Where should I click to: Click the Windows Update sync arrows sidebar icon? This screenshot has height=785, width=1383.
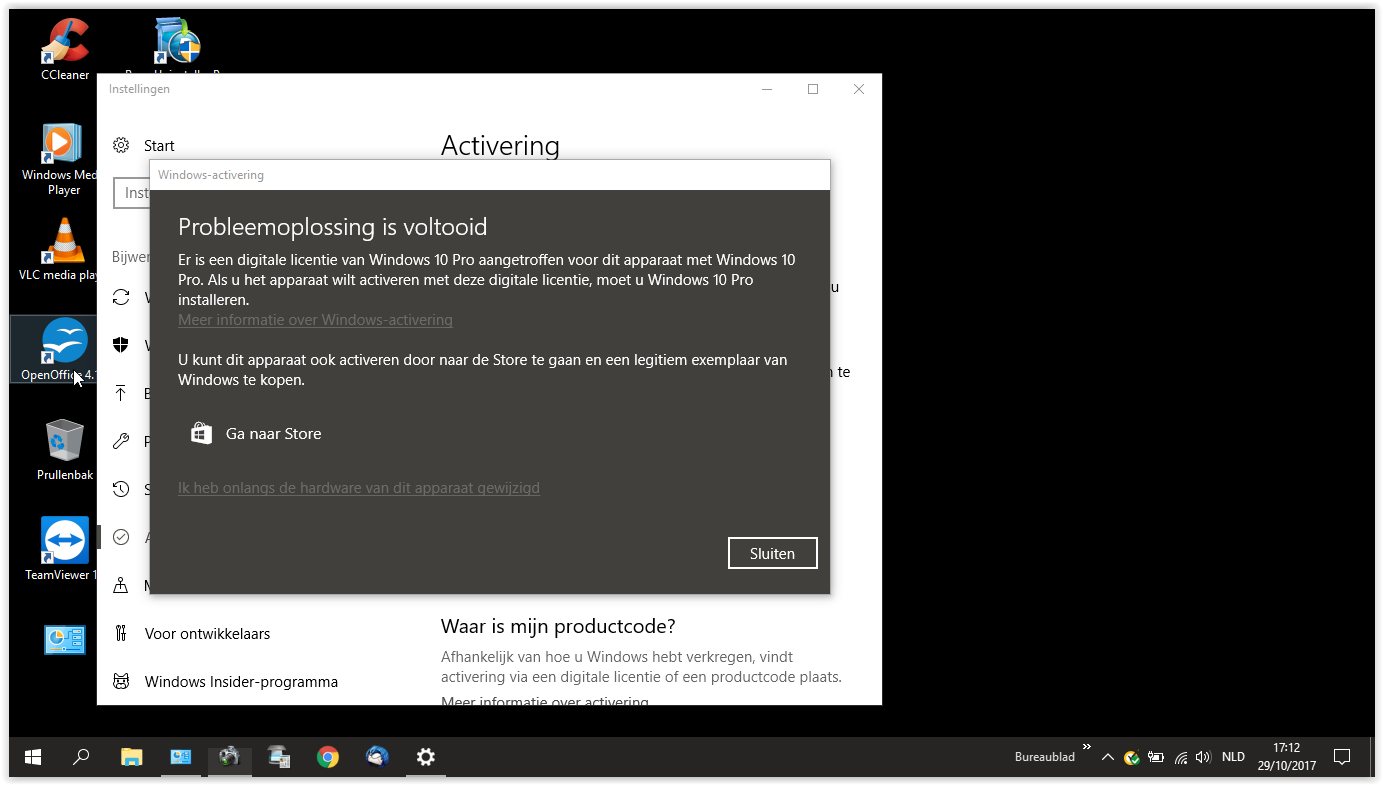pos(121,297)
